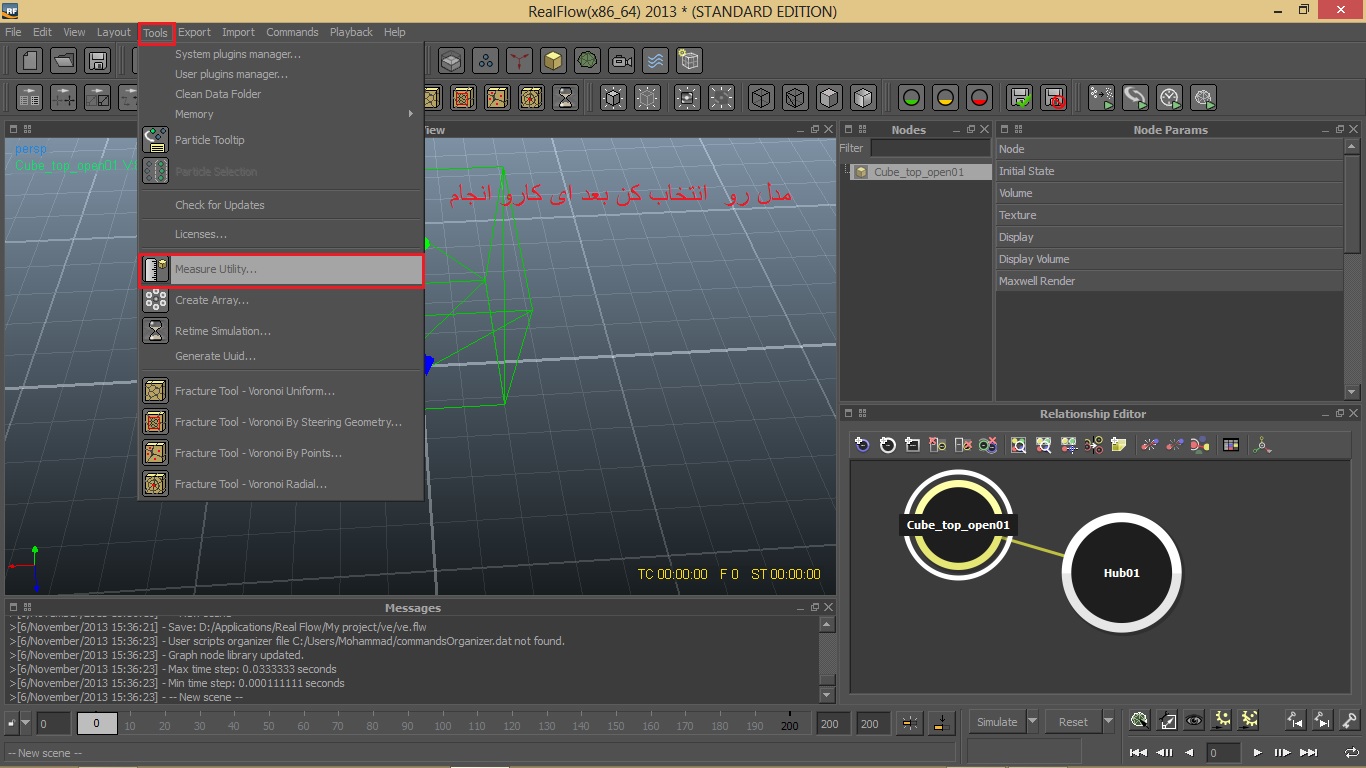This screenshot has height=768, width=1366.
Task: Expand the Maxwell Render section
Action: (x=1170, y=281)
